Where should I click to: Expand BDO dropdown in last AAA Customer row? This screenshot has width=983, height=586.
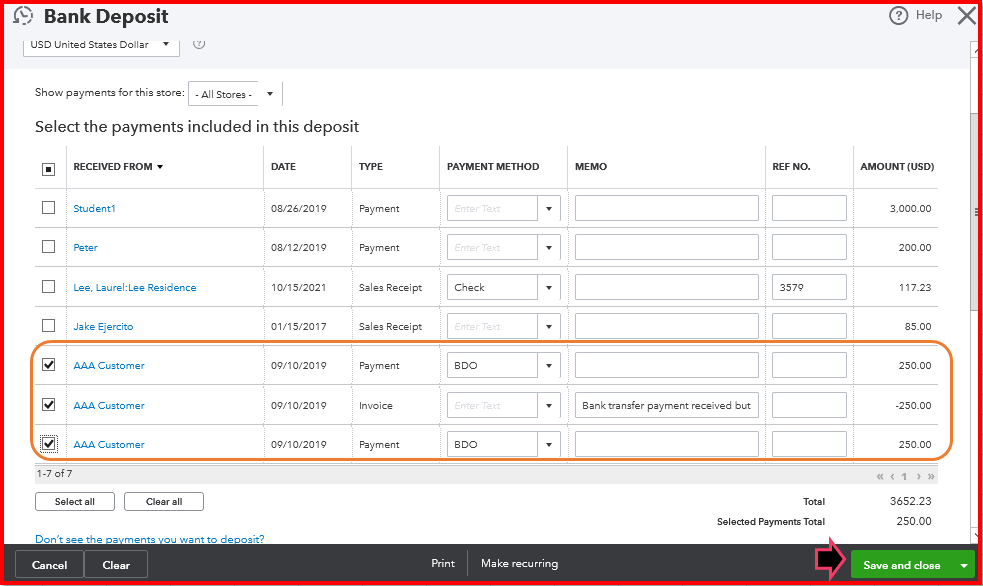[x=549, y=444]
